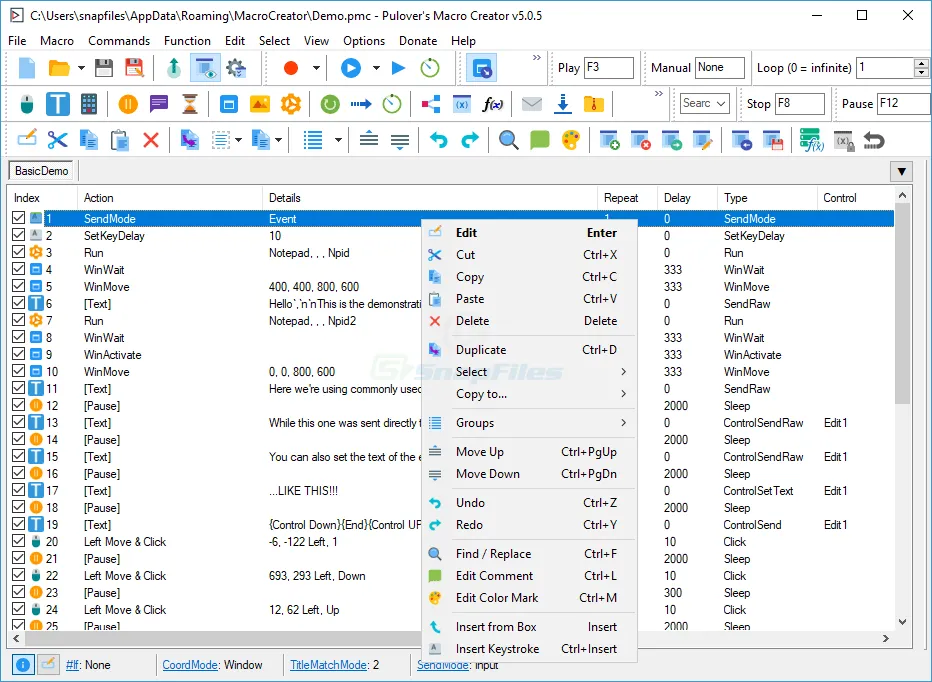Insert a mouse action via mouse icon

click(x=27, y=104)
